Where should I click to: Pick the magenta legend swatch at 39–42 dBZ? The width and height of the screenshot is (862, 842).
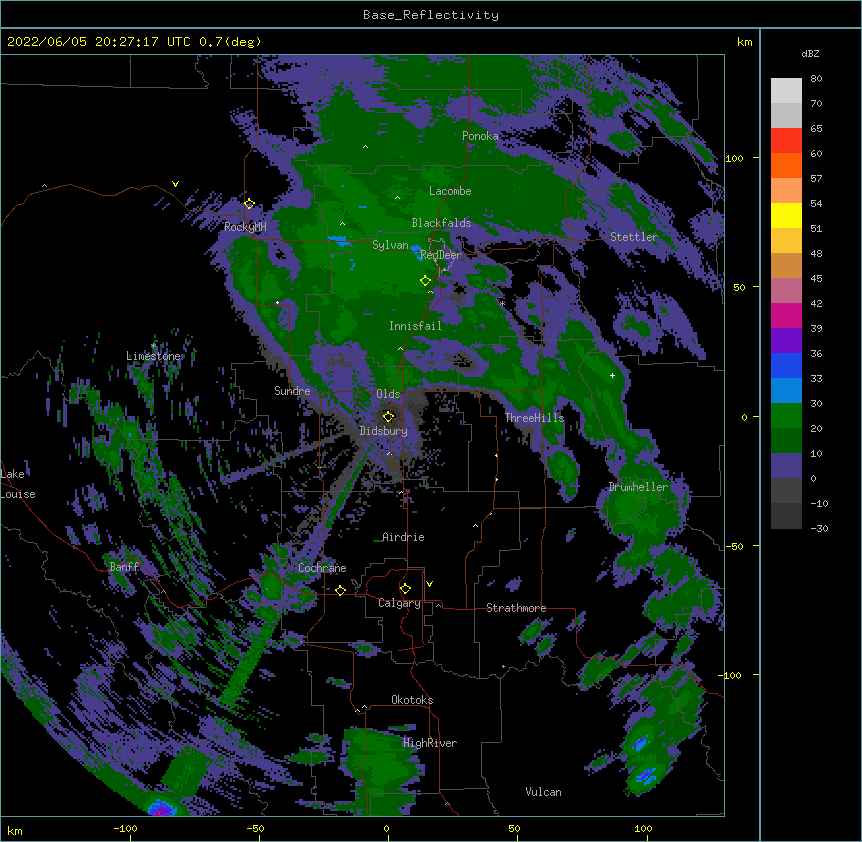(786, 315)
